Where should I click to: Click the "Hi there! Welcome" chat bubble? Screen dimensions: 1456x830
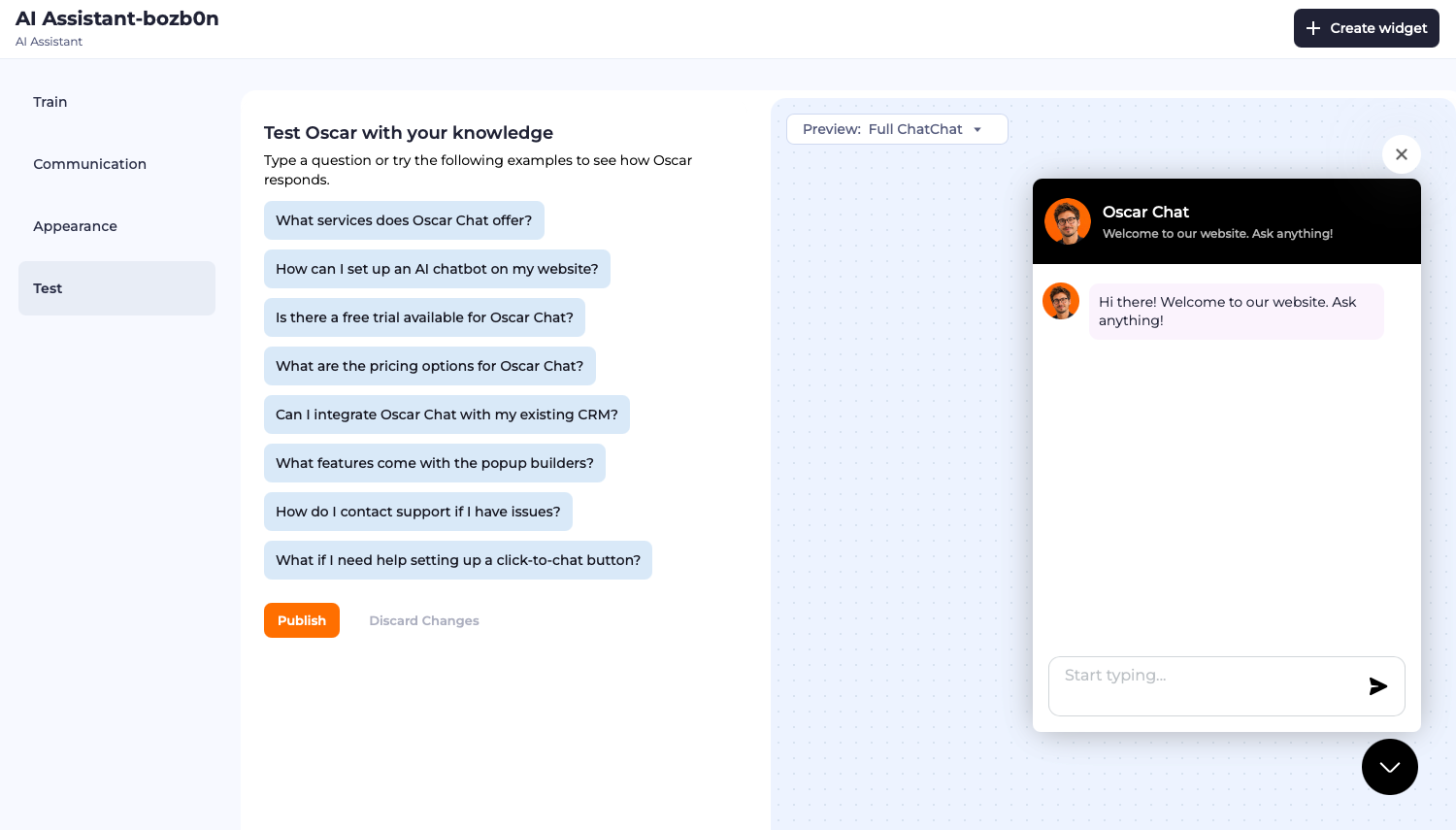point(1237,312)
